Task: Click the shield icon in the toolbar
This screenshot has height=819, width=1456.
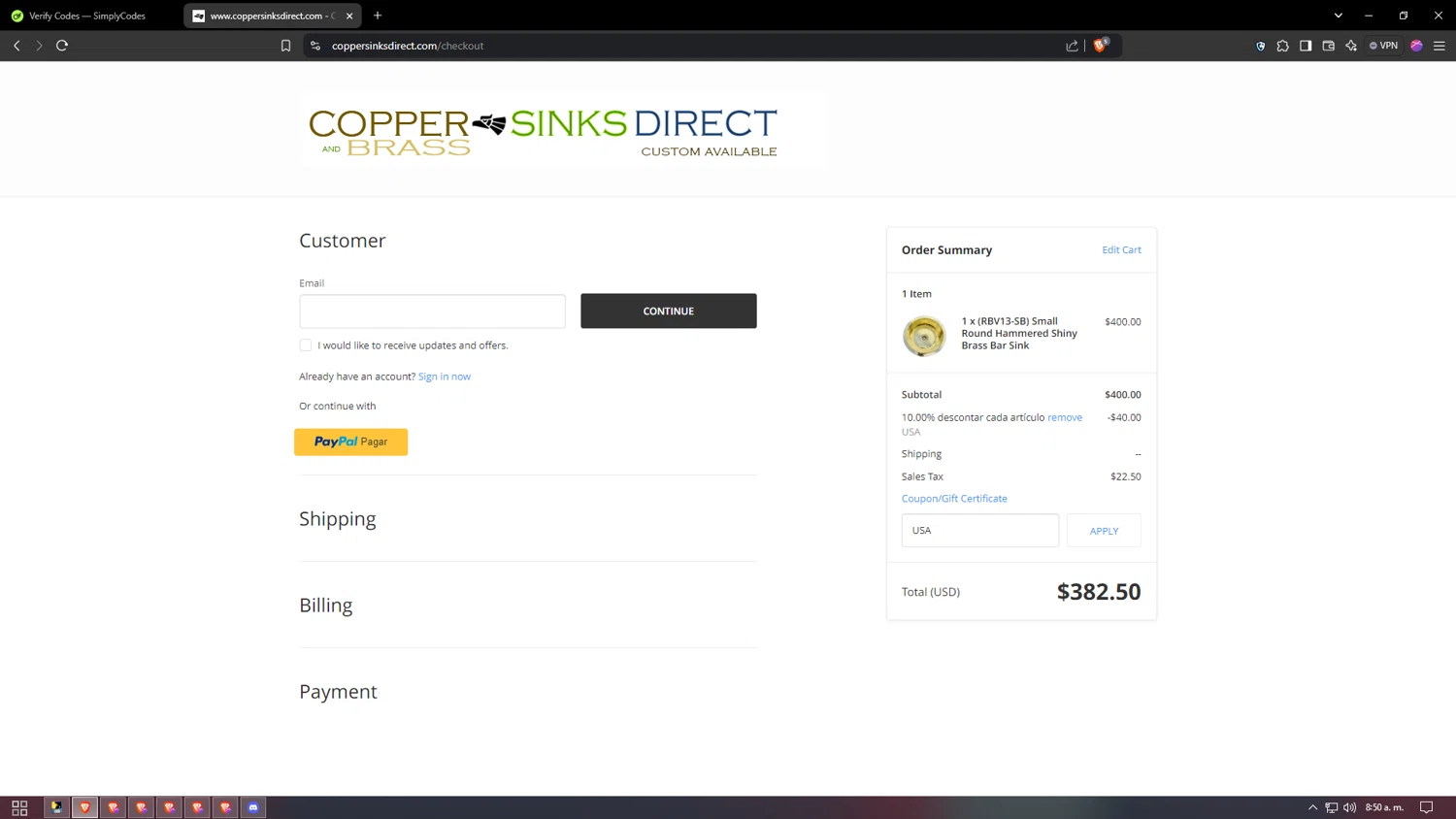Action: pyautogui.click(x=1261, y=46)
